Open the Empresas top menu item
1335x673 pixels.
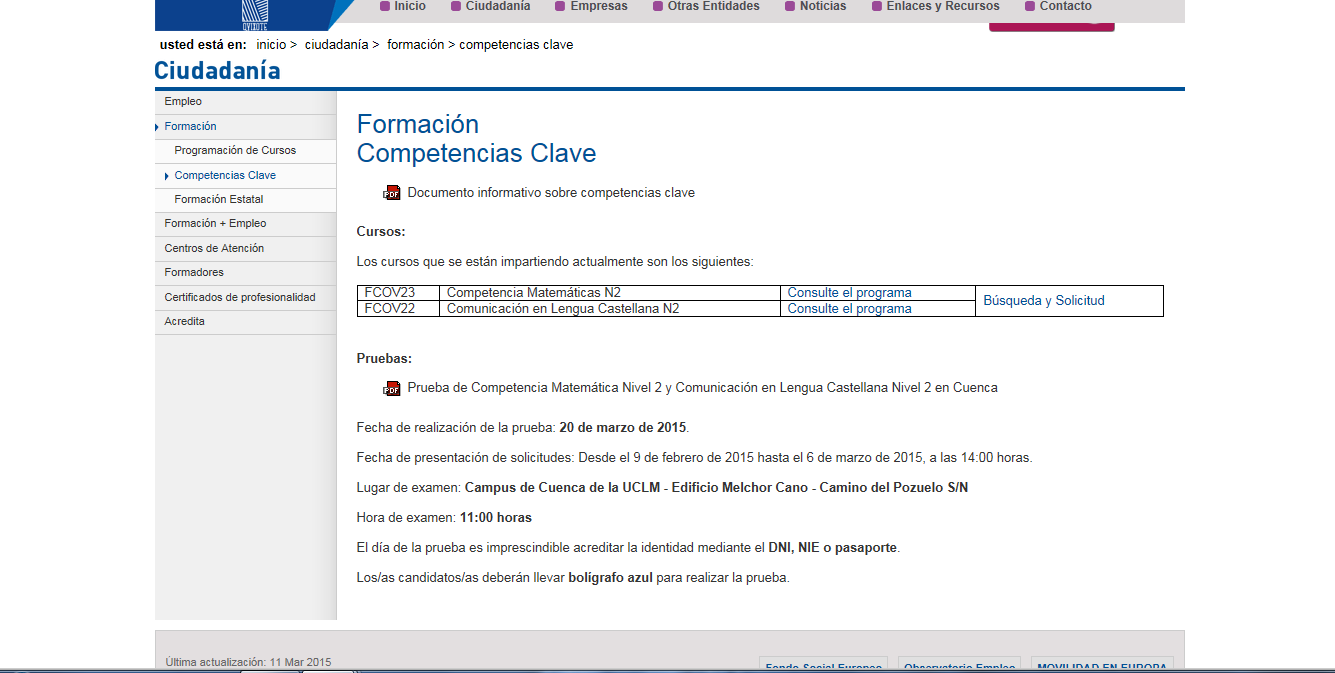pos(598,7)
